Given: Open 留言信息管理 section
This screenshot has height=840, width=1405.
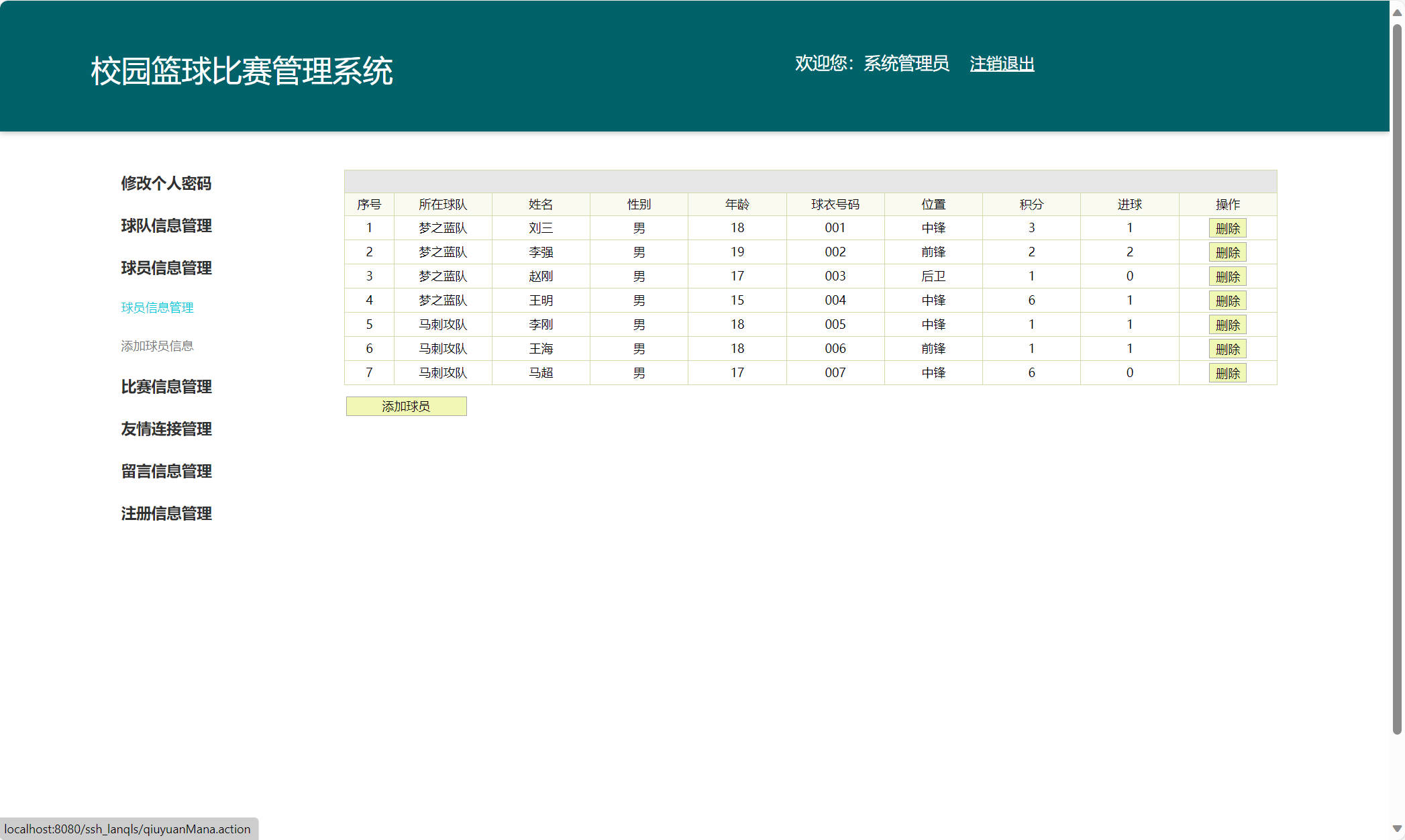Looking at the screenshot, I should [x=165, y=472].
